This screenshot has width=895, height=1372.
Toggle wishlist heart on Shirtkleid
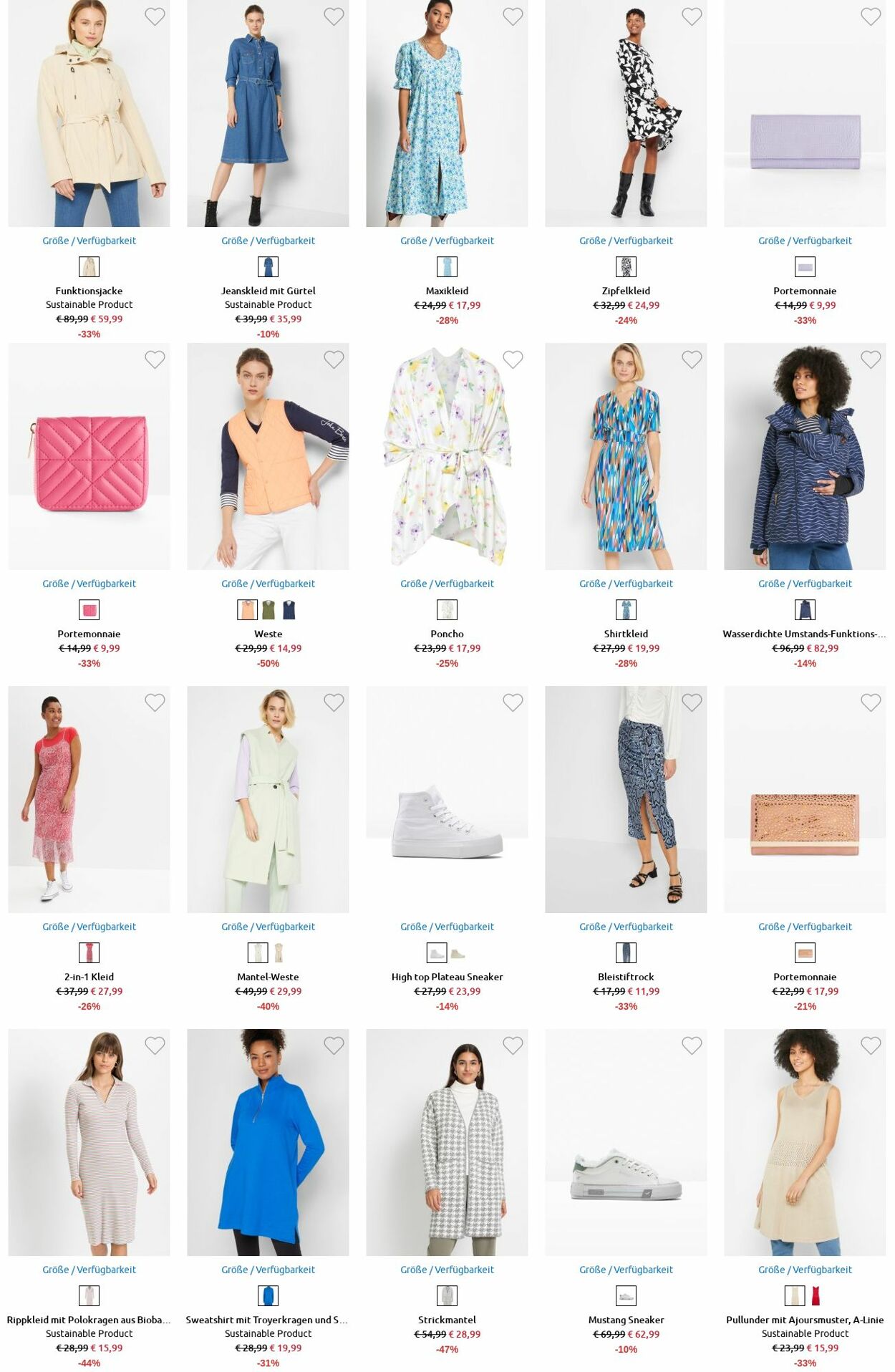(692, 359)
